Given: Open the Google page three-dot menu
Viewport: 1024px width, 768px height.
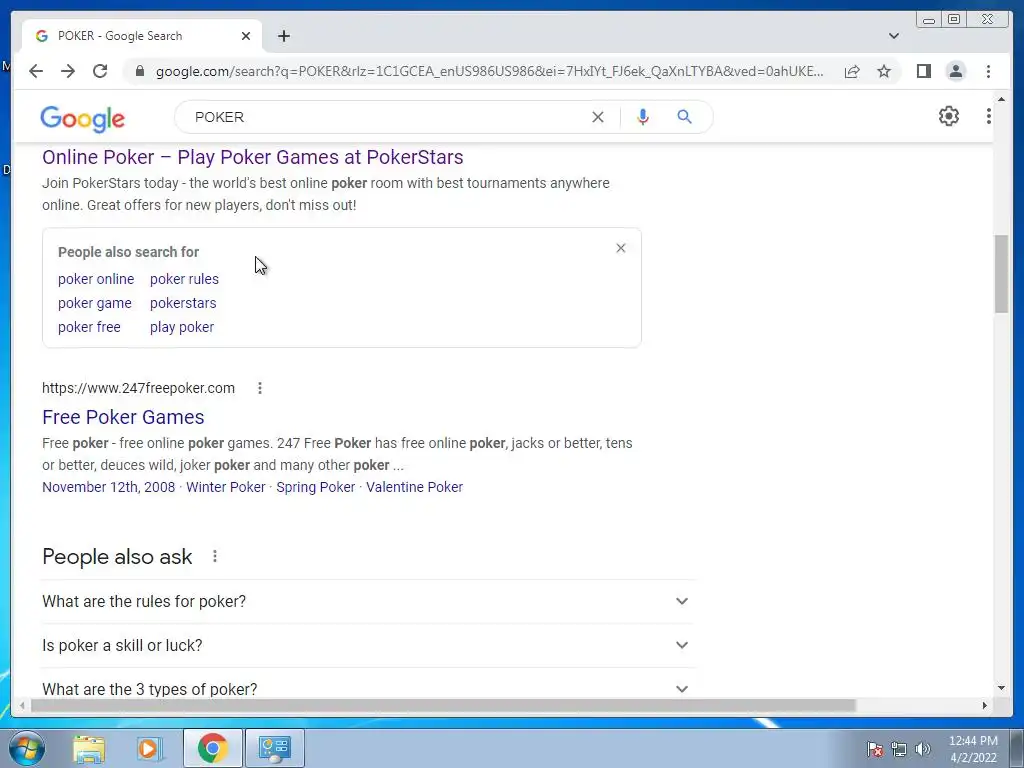Looking at the screenshot, I should point(989,116).
